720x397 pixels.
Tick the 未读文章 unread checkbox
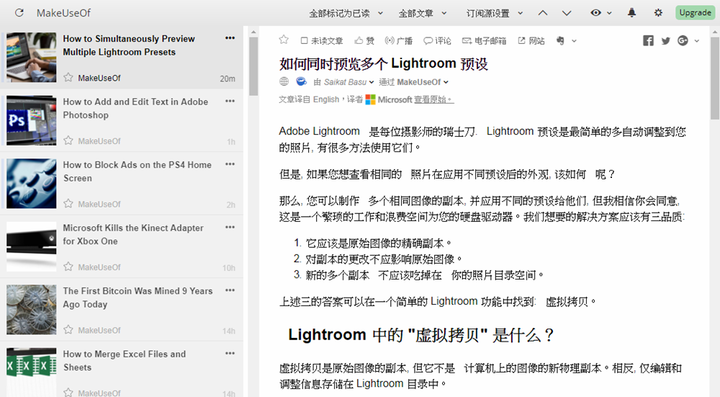point(304,41)
